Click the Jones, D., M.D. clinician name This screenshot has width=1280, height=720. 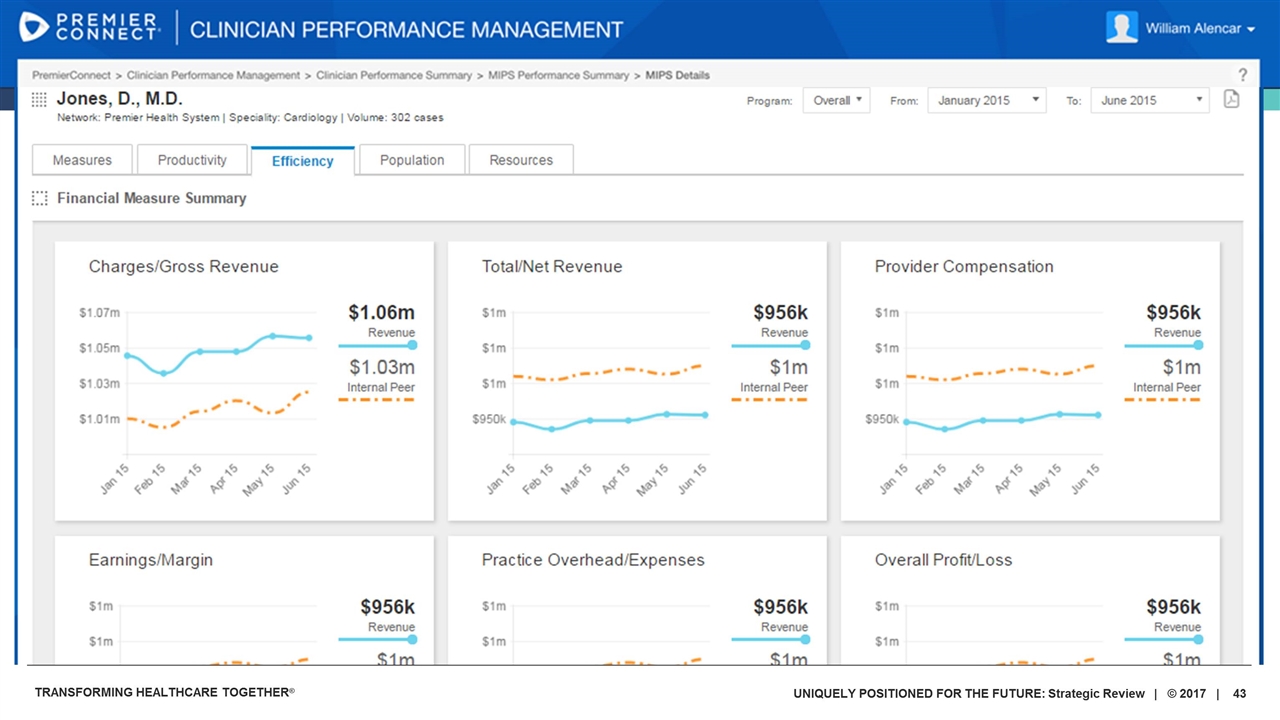point(119,99)
